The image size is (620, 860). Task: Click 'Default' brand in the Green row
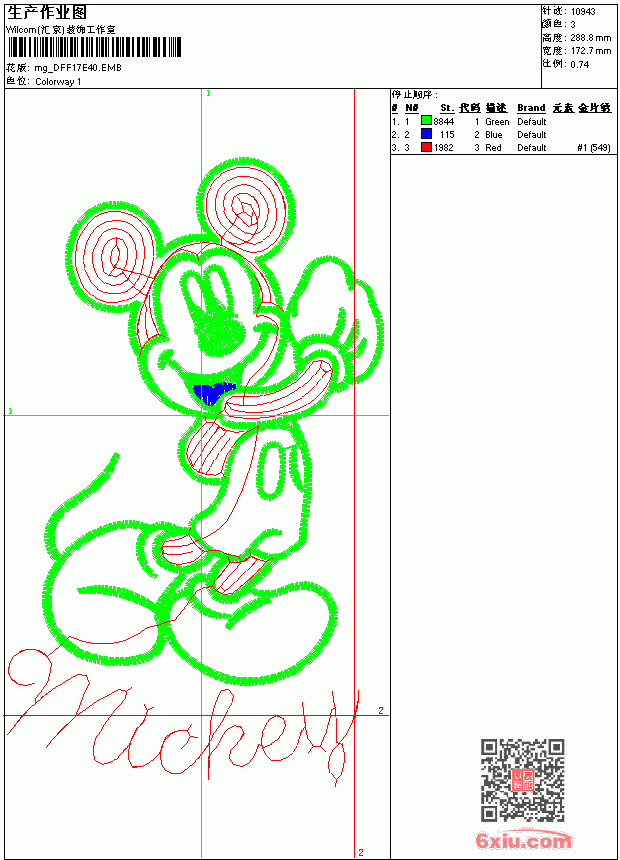pos(532,122)
